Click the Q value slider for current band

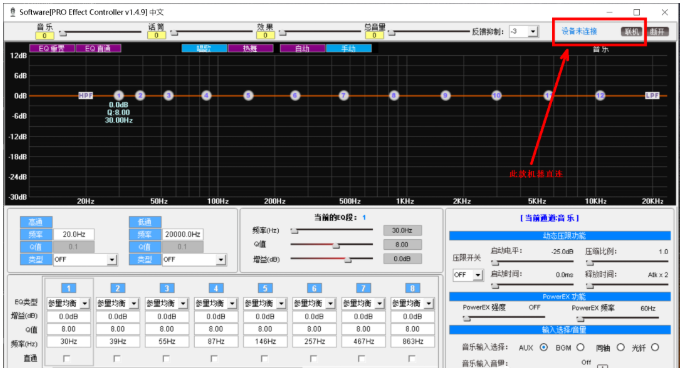tap(332, 245)
